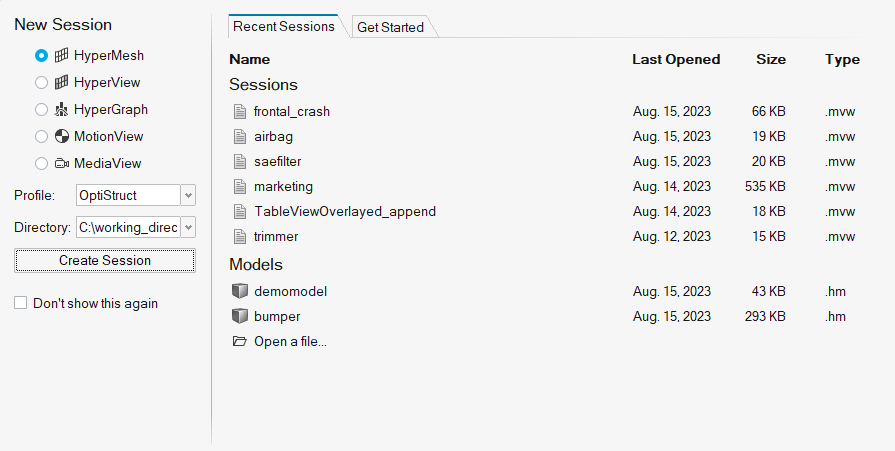Screen dimensions: 895x451
Task: Click the bumper model cube icon
Action: (x=239, y=316)
